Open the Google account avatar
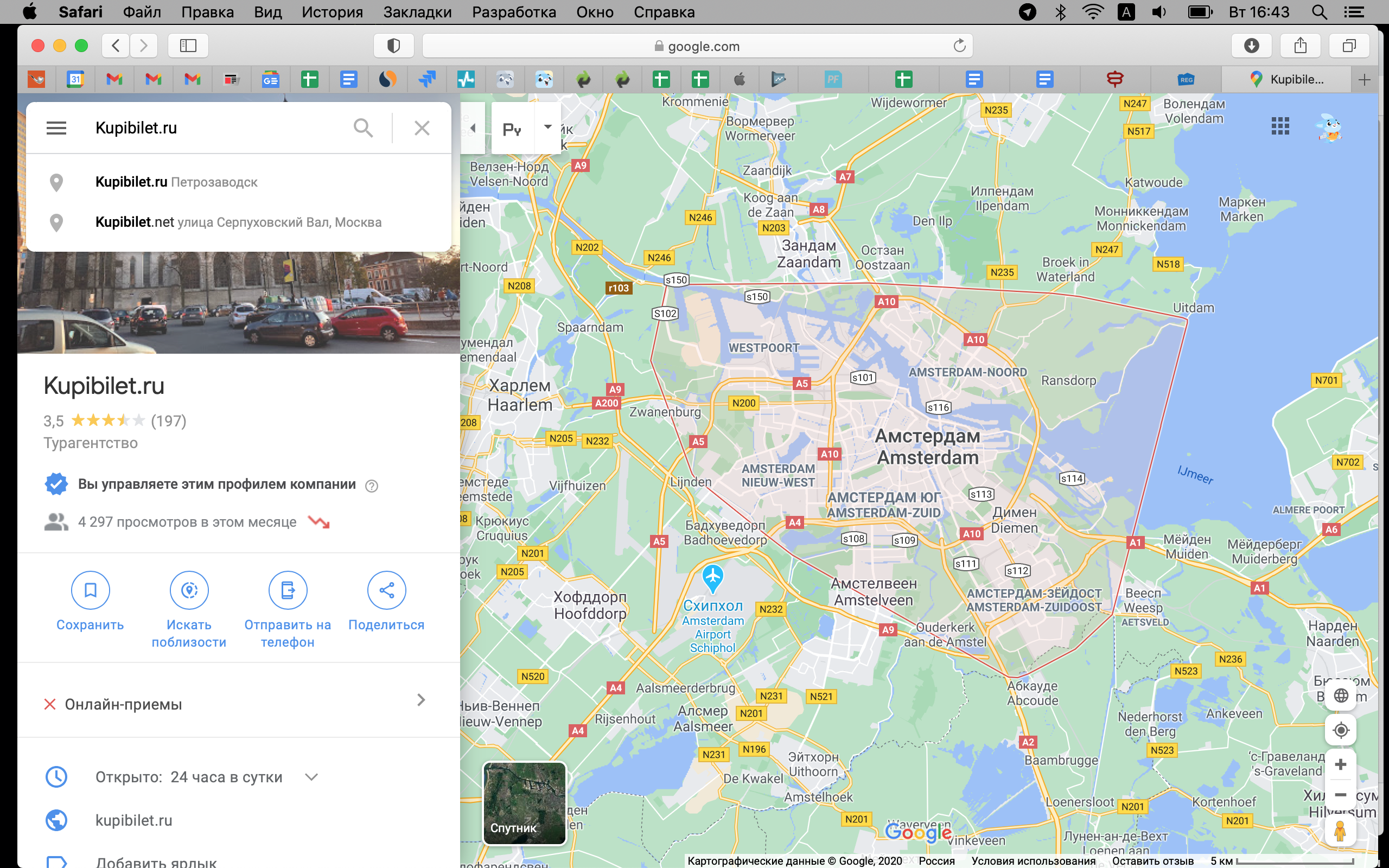 pyautogui.click(x=1330, y=126)
